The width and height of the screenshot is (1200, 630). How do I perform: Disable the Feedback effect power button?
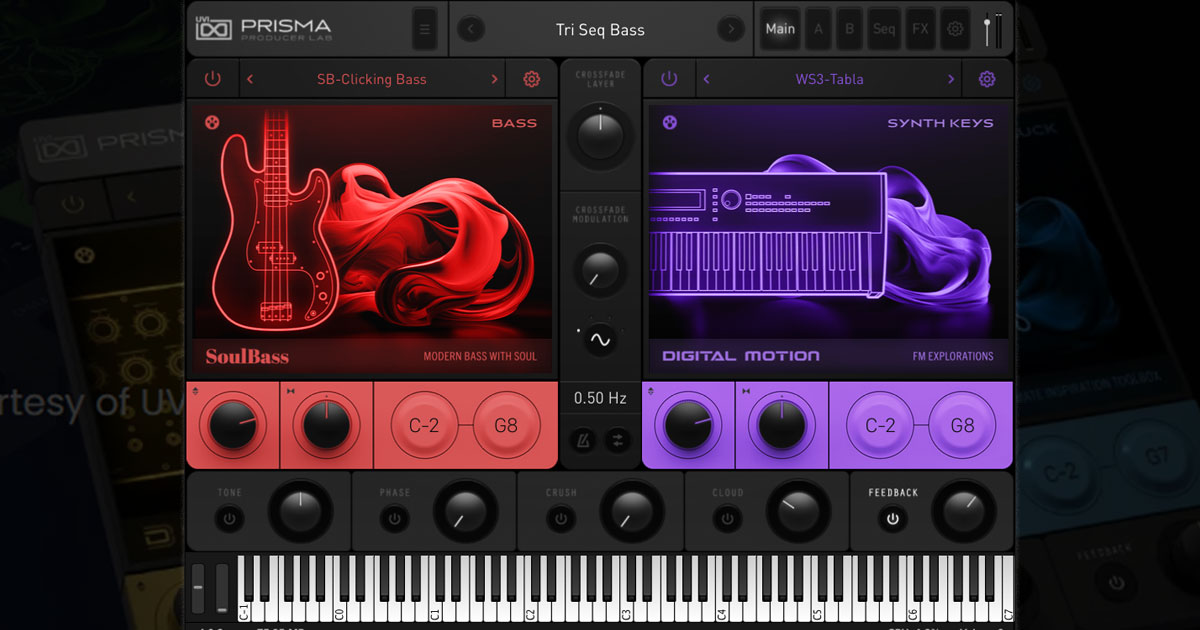coord(892,519)
